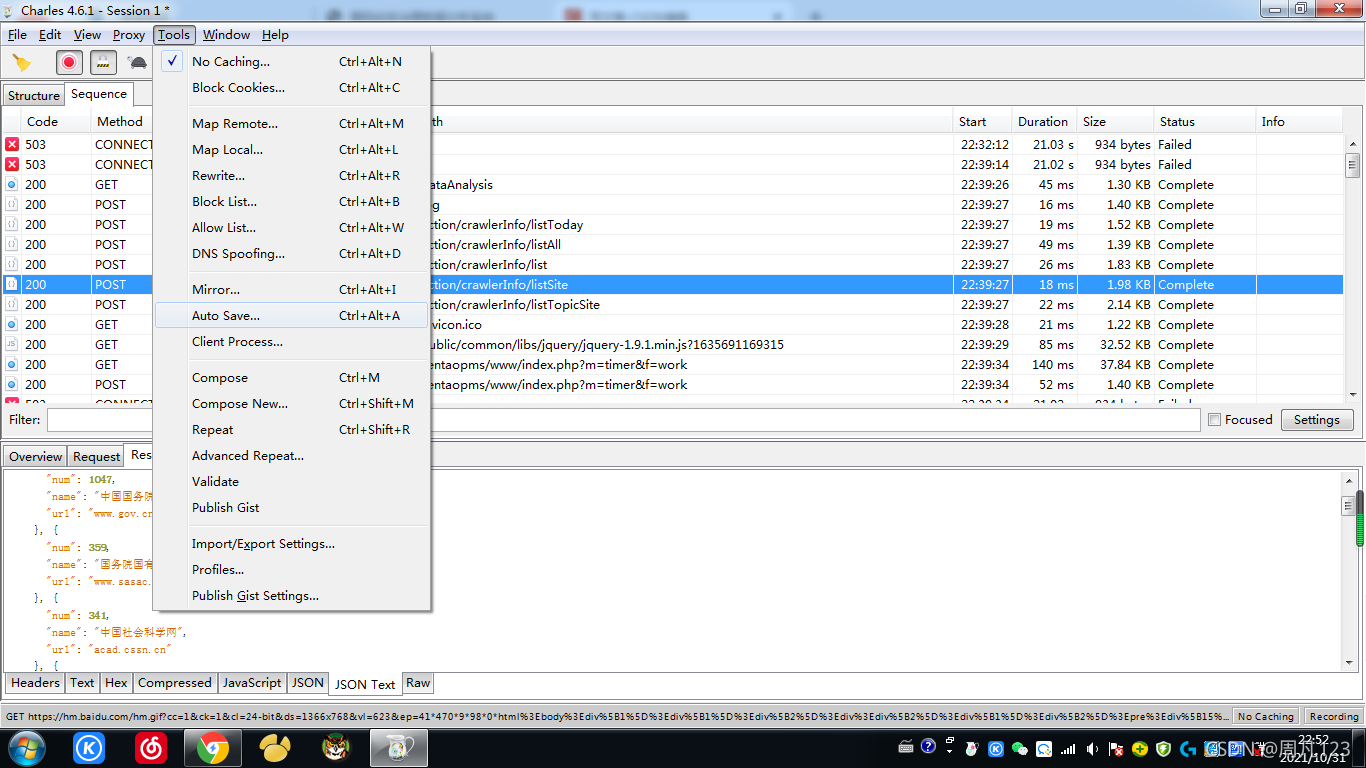
Task: Click the keyboard tray icon
Action: [906, 746]
